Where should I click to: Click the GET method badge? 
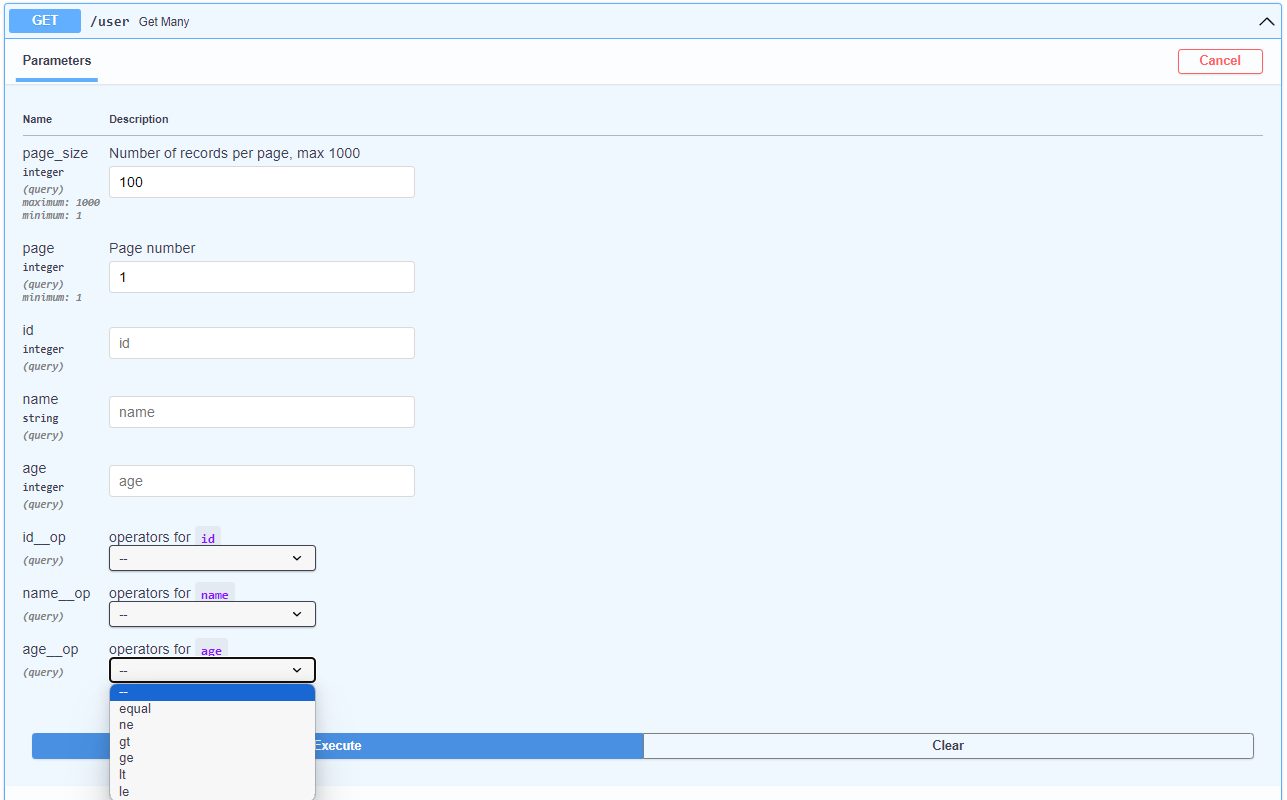tap(45, 21)
